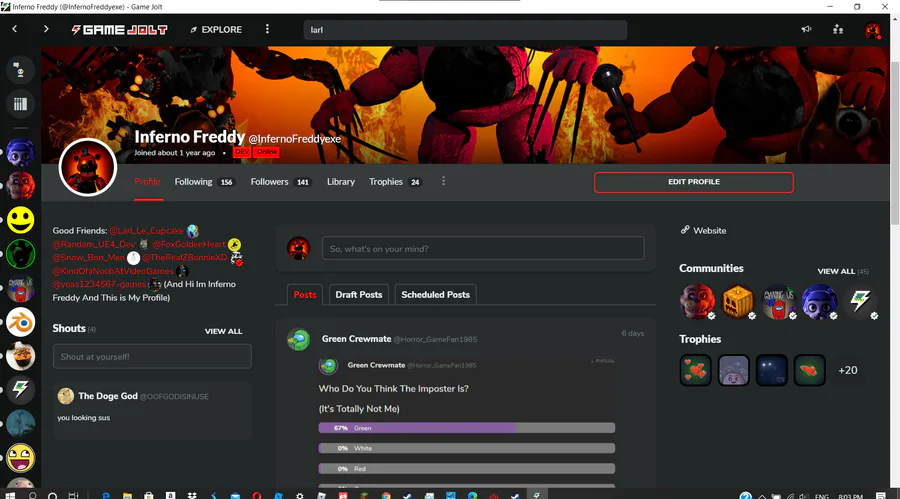Open the notifications megaphone icon
The width and height of the screenshot is (900, 499).
[806, 29]
